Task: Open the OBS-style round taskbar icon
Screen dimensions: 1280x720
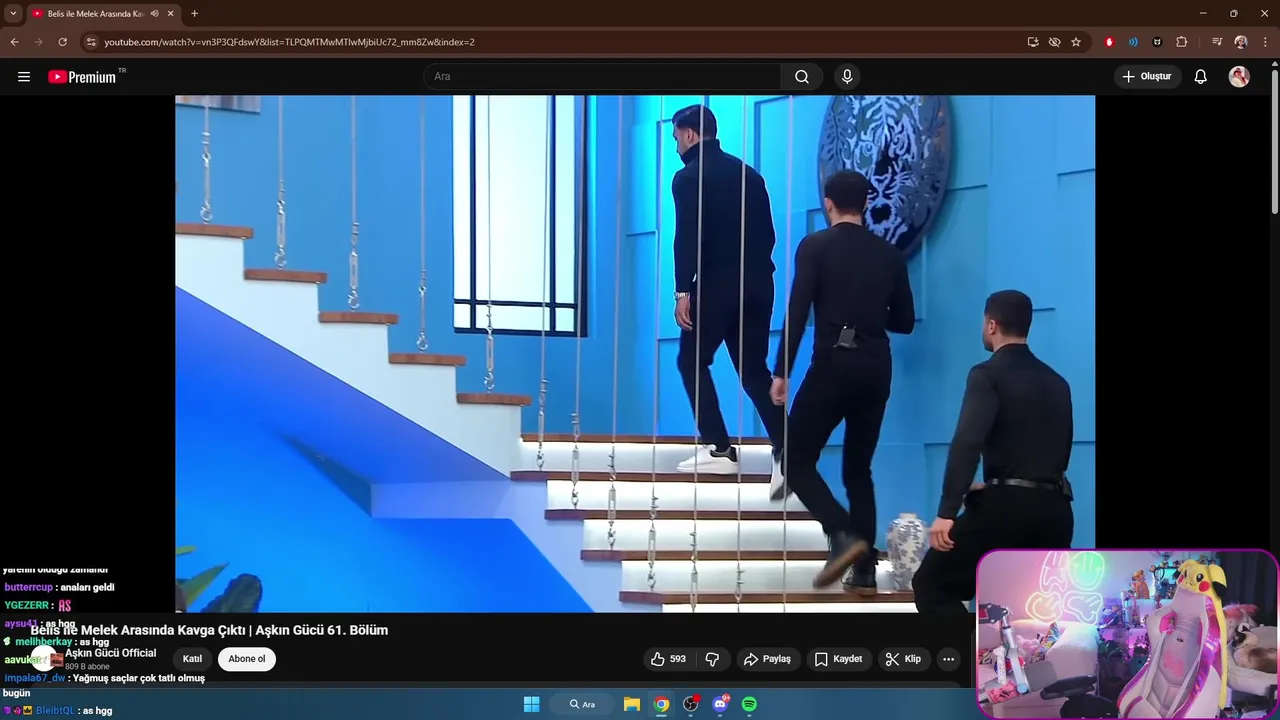Action: (690, 704)
